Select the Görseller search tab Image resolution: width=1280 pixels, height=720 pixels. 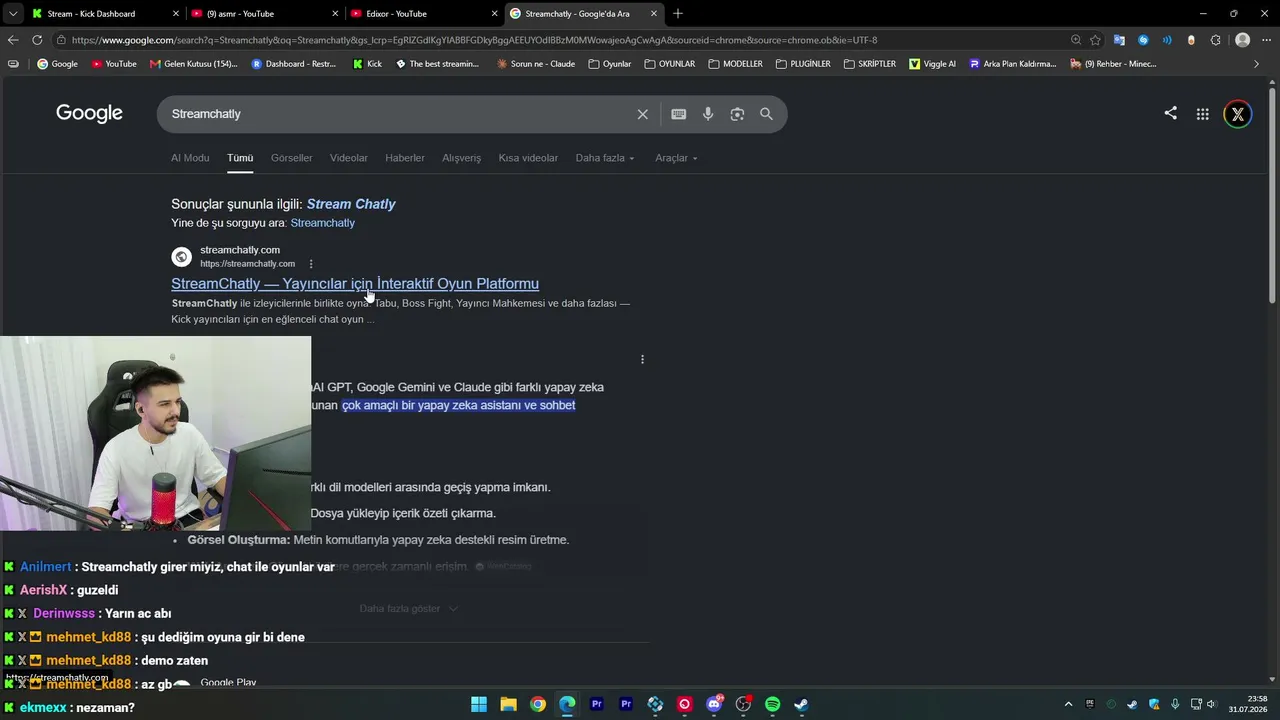(x=292, y=158)
